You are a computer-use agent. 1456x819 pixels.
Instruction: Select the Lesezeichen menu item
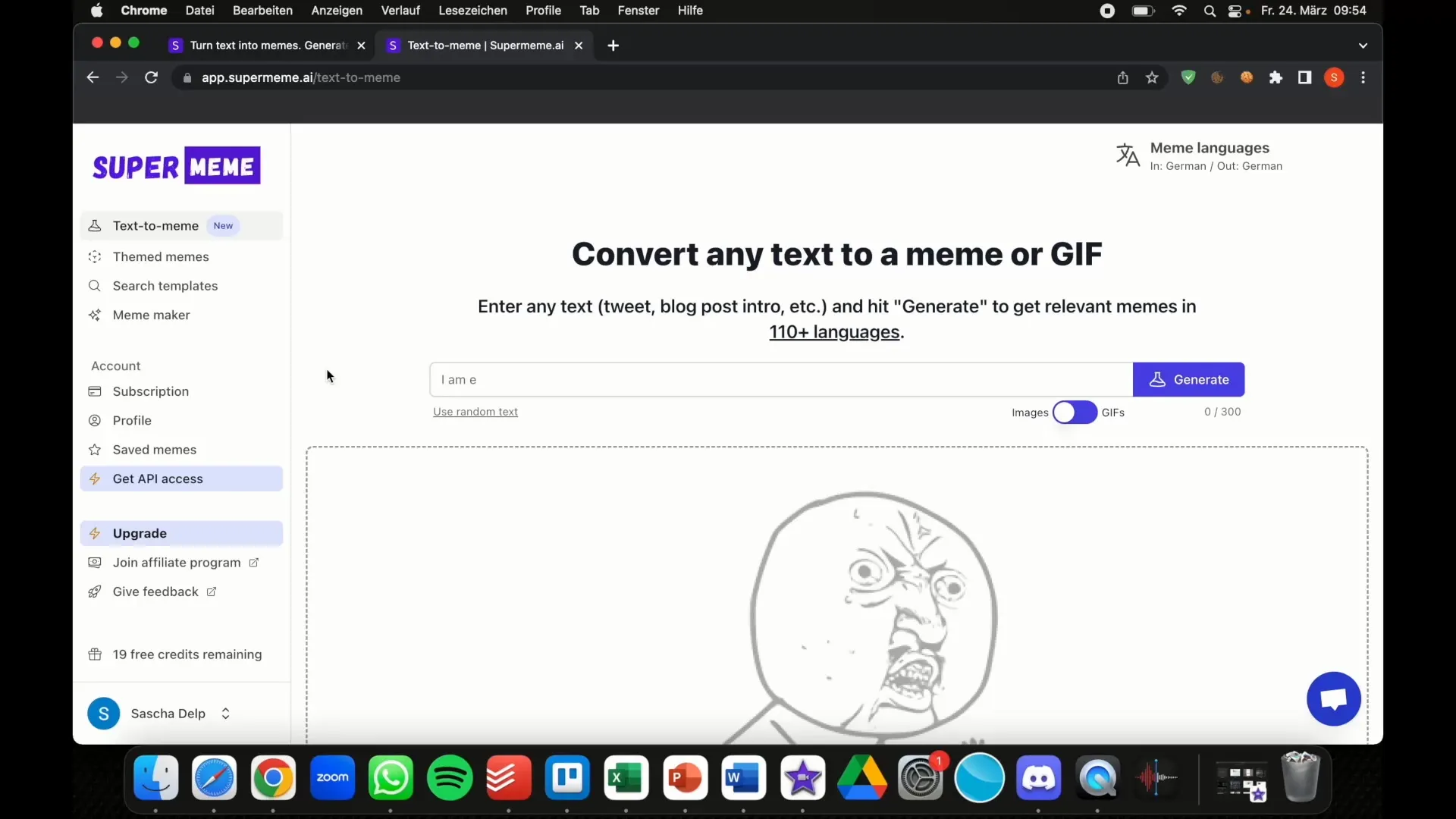(x=473, y=10)
